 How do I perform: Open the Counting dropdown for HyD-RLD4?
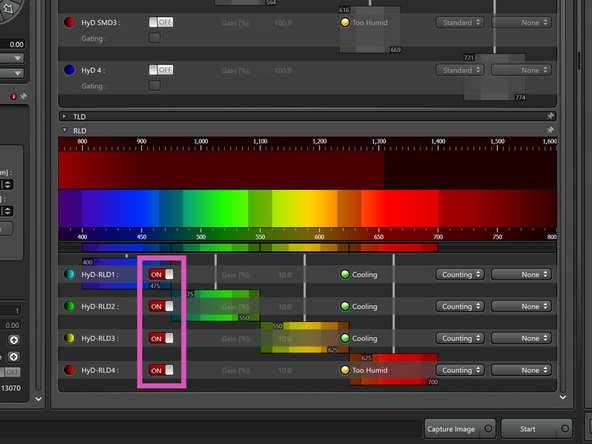coord(460,370)
